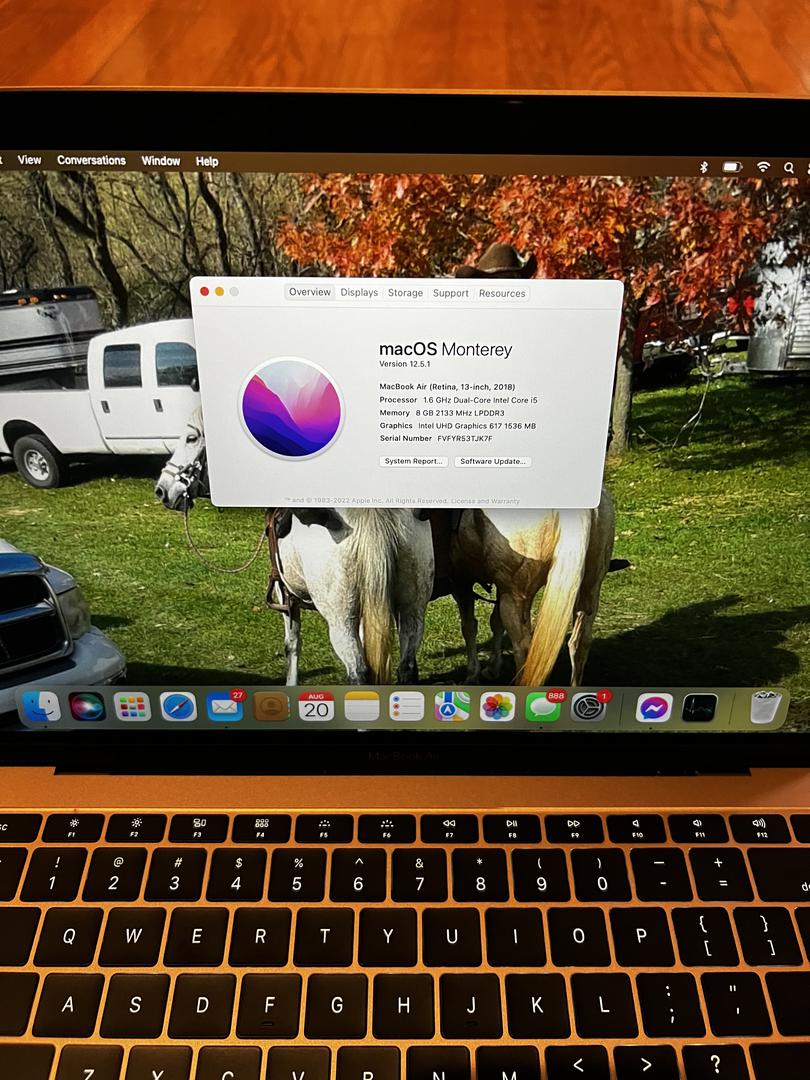Show the Resources tab
Screen dimensions: 810x1080
click(x=502, y=293)
